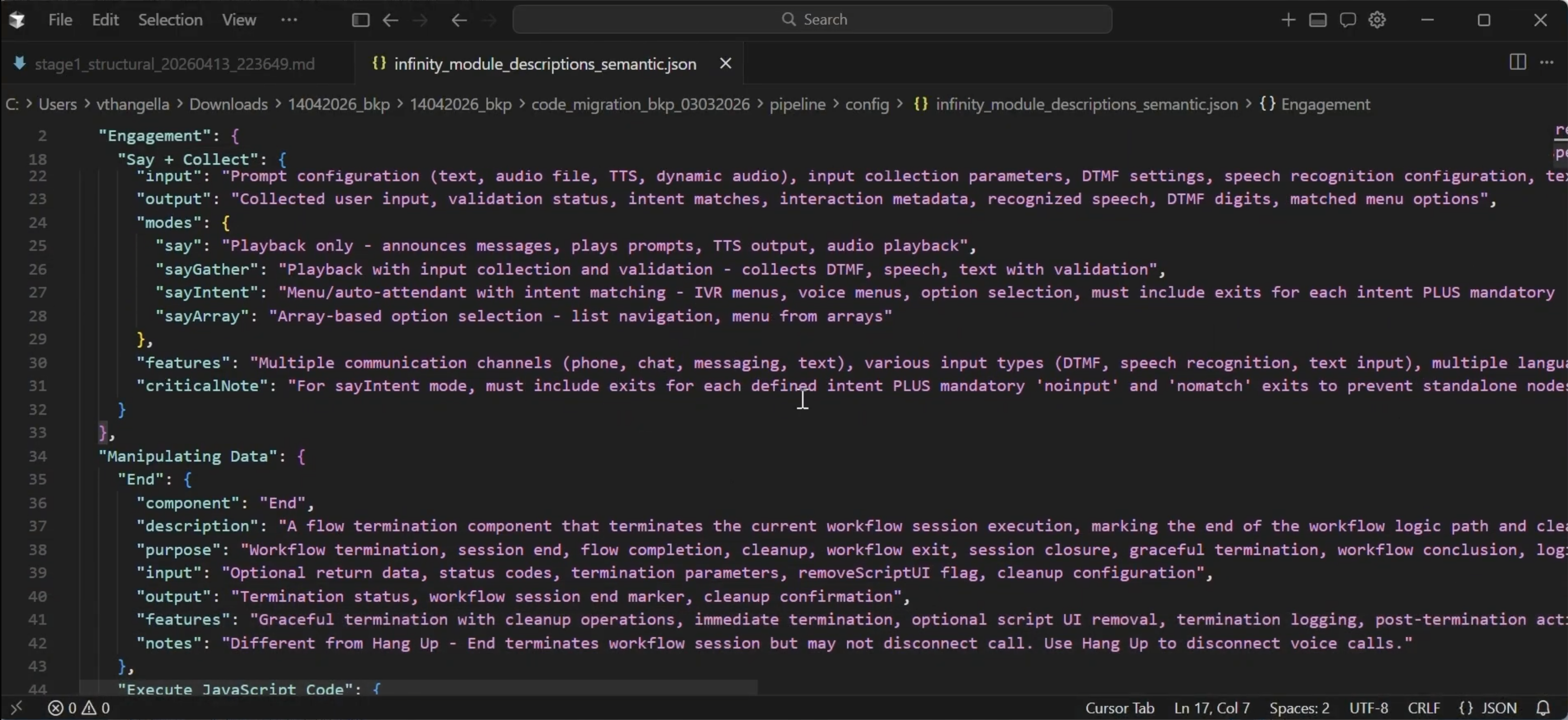The height and width of the screenshot is (720, 1568).
Task: Open the Edit menu
Action: pos(105,20)
